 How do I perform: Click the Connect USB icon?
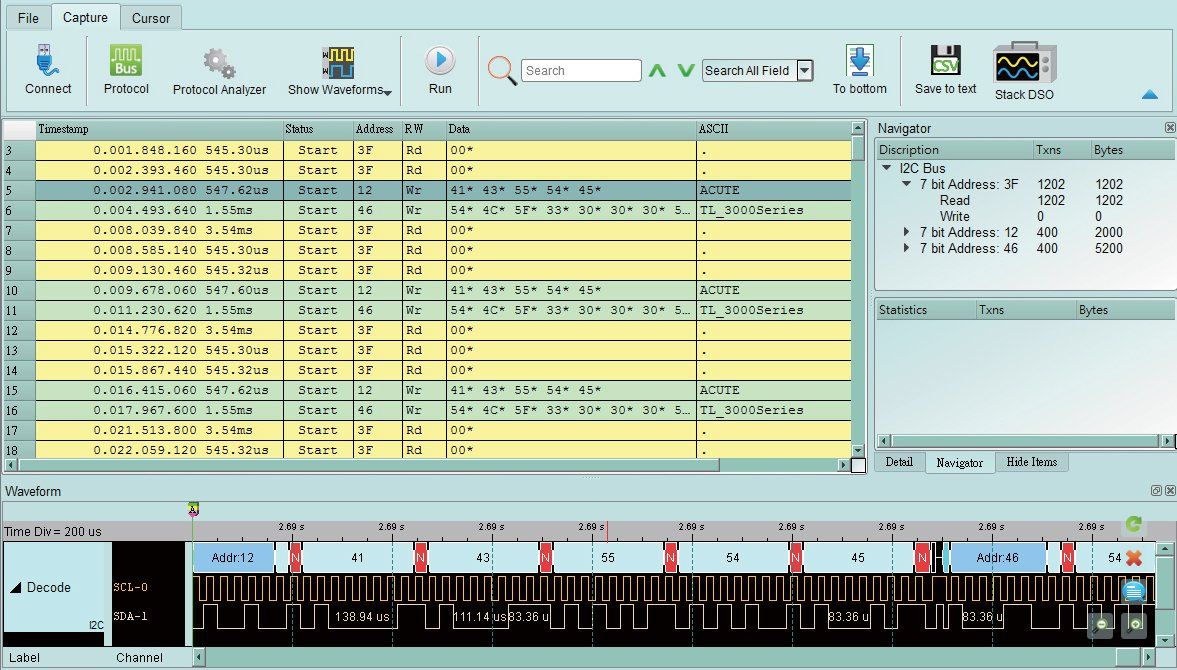[48, 61]
